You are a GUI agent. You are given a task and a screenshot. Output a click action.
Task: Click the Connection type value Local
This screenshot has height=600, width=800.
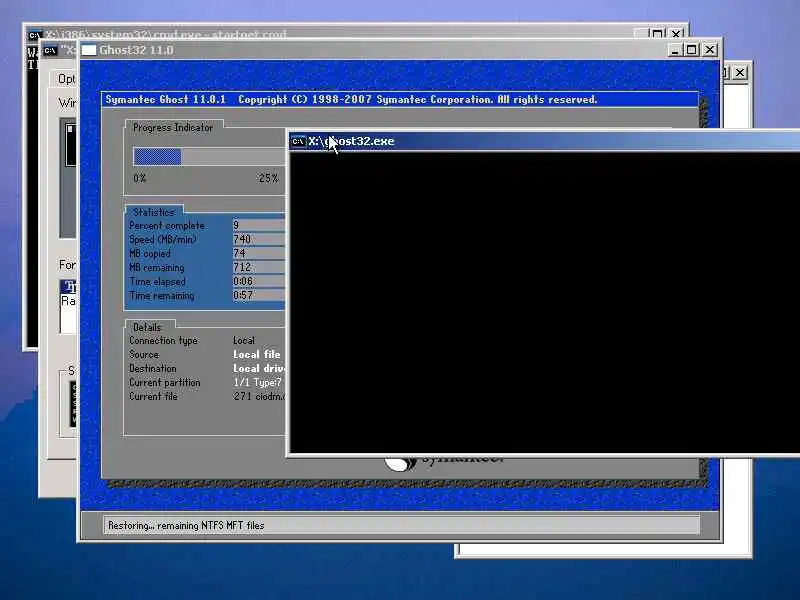point(244,340)
